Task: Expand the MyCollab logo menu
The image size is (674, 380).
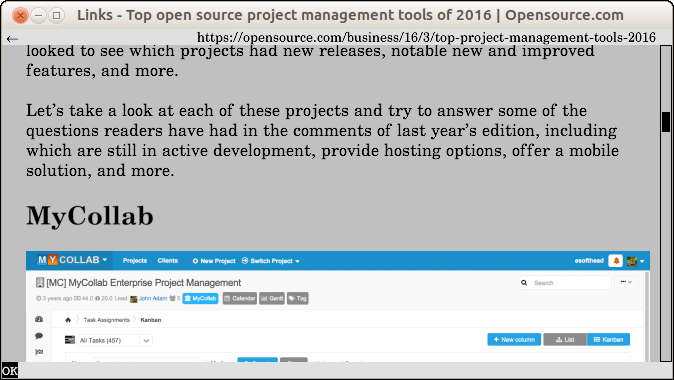Action: (72, 260)
